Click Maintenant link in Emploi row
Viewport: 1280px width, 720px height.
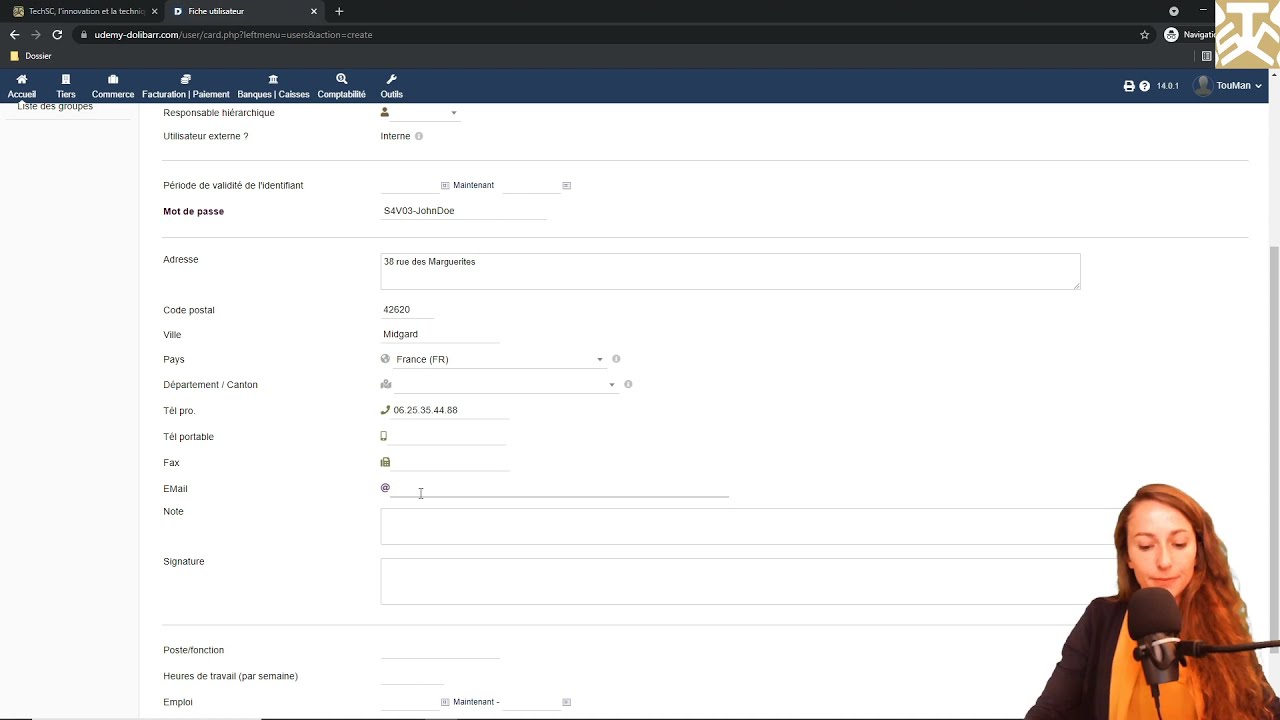473,702
